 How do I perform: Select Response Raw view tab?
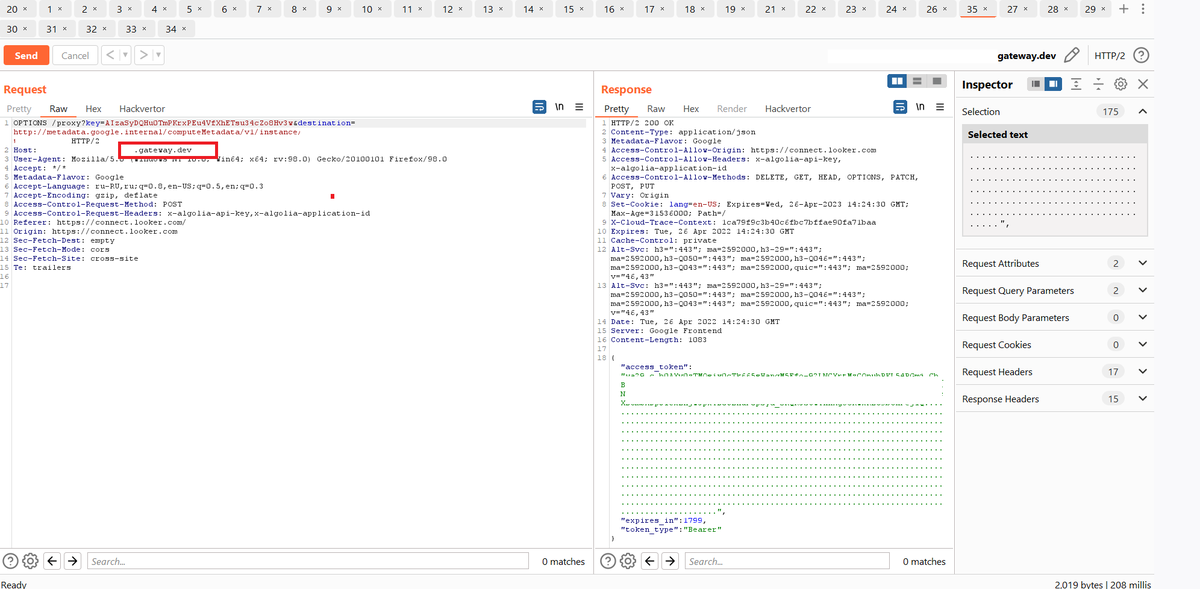tap(656, 108)
